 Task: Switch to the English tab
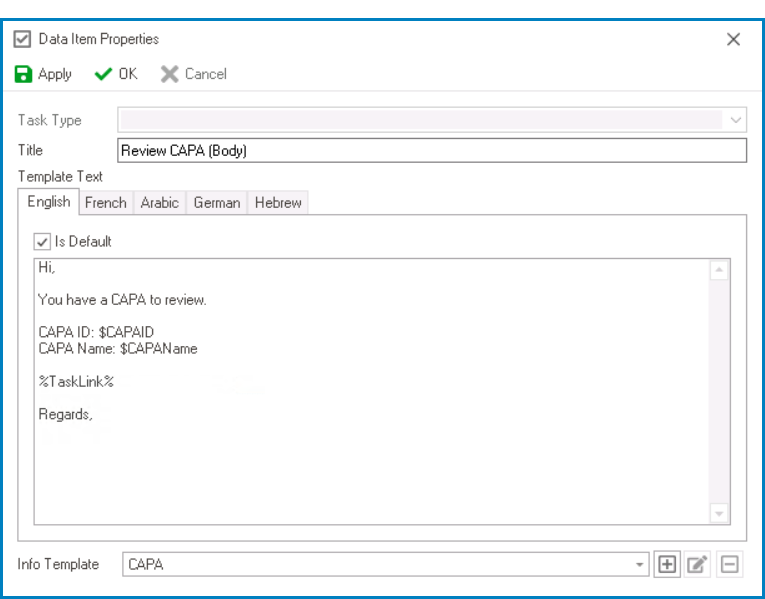(x=49, y=201)
